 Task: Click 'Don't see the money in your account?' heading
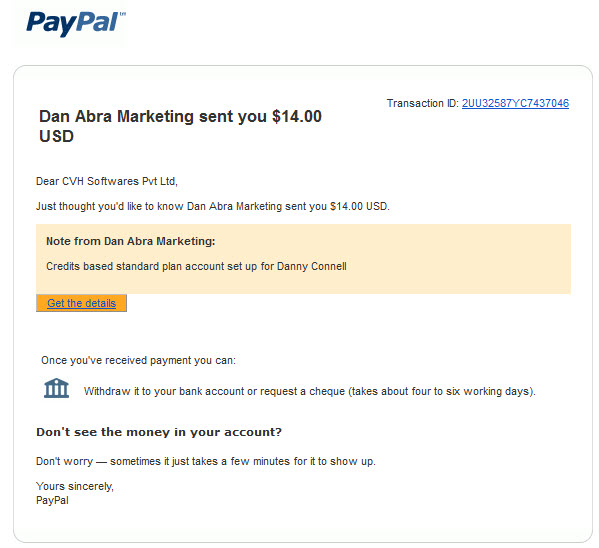pos(159,432)
